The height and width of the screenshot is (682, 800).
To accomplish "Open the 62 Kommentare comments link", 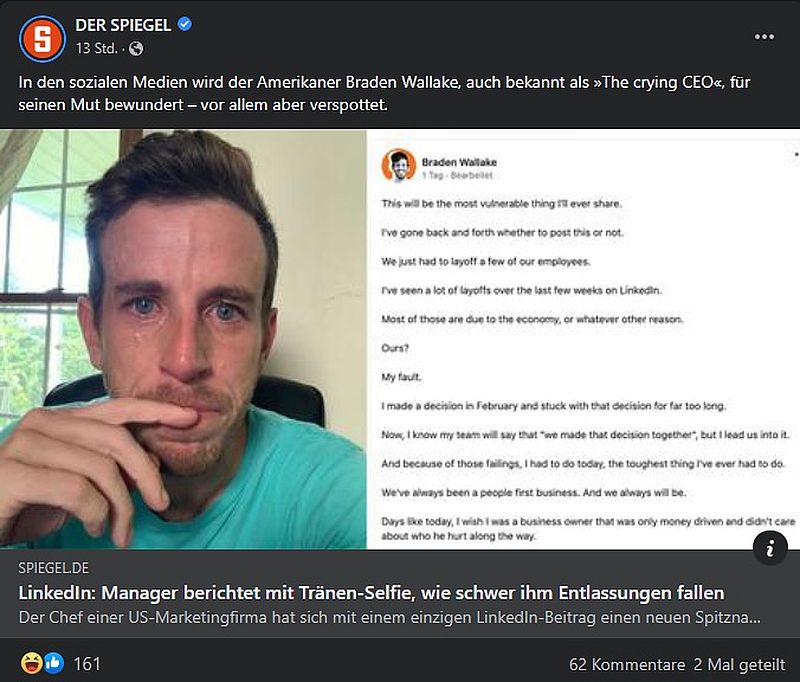I will click(x=627, y=664).
